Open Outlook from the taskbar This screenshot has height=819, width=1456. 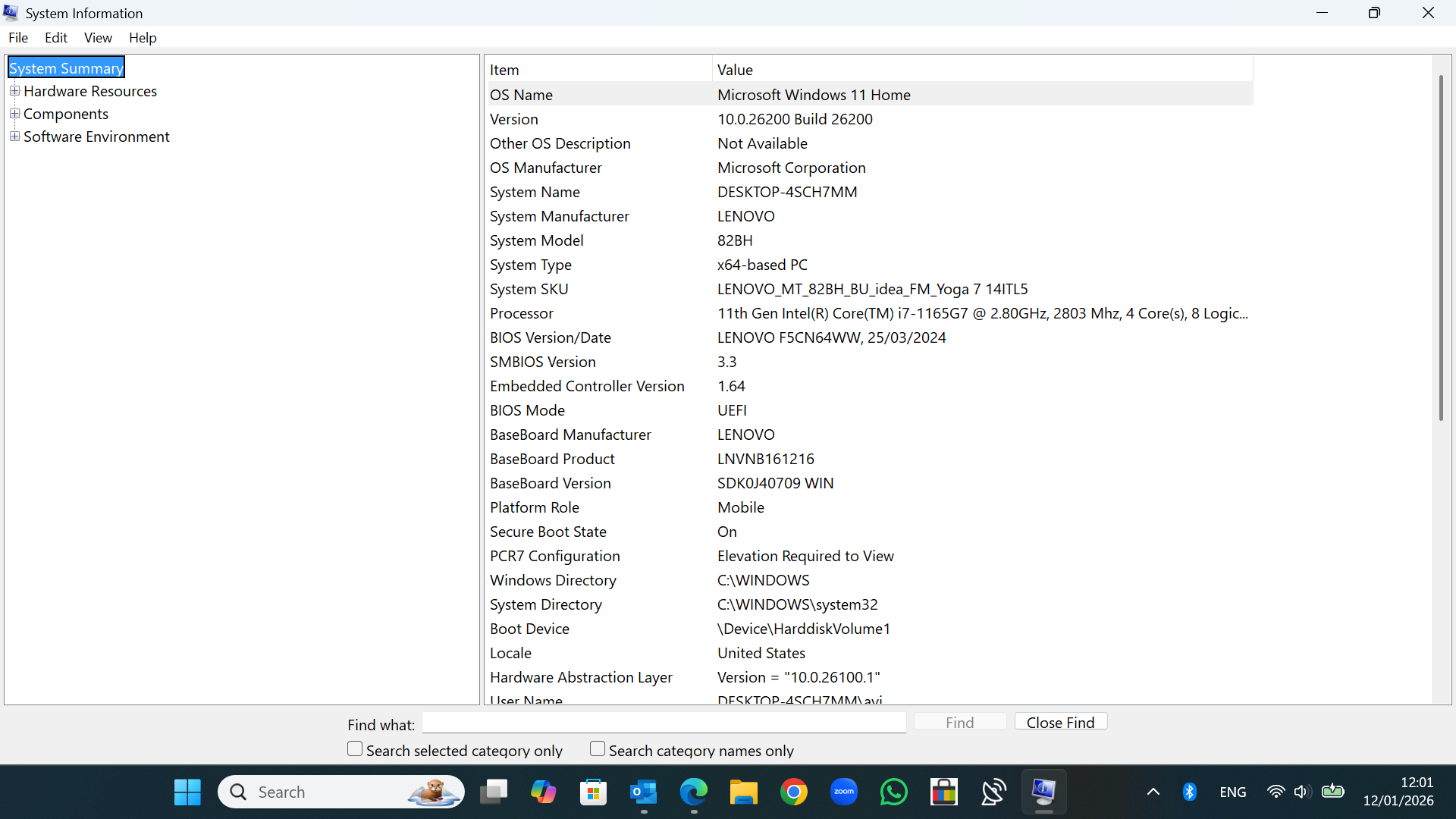click(644, 792)
